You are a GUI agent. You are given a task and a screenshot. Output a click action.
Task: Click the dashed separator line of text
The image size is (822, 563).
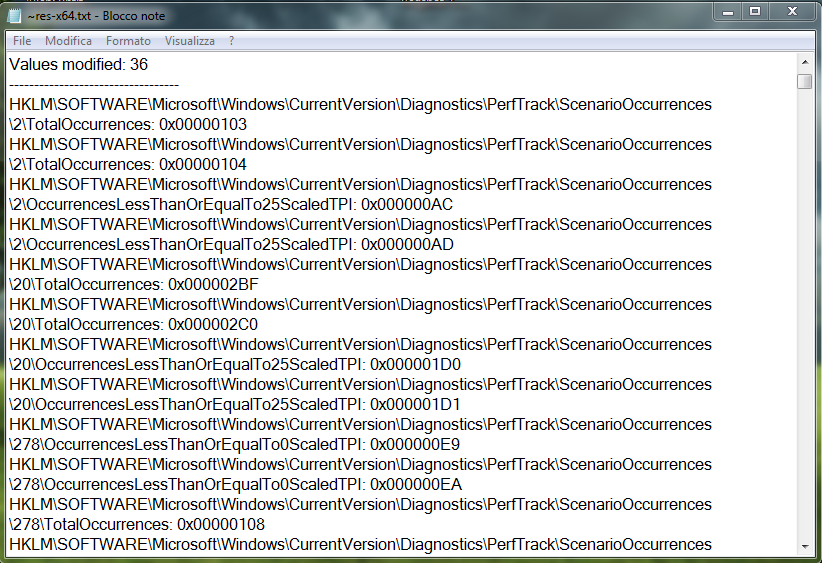point(94,85)
